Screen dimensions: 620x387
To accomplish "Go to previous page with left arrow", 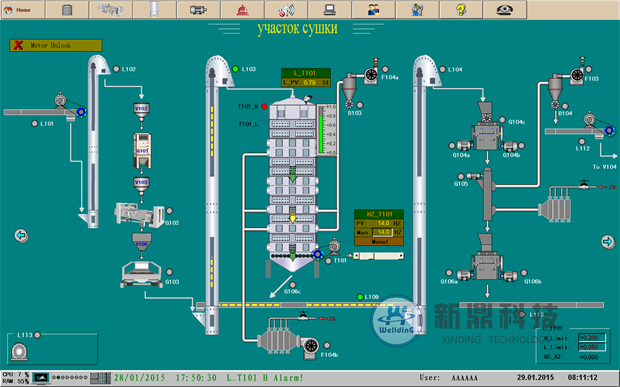I will click(21, 236).
